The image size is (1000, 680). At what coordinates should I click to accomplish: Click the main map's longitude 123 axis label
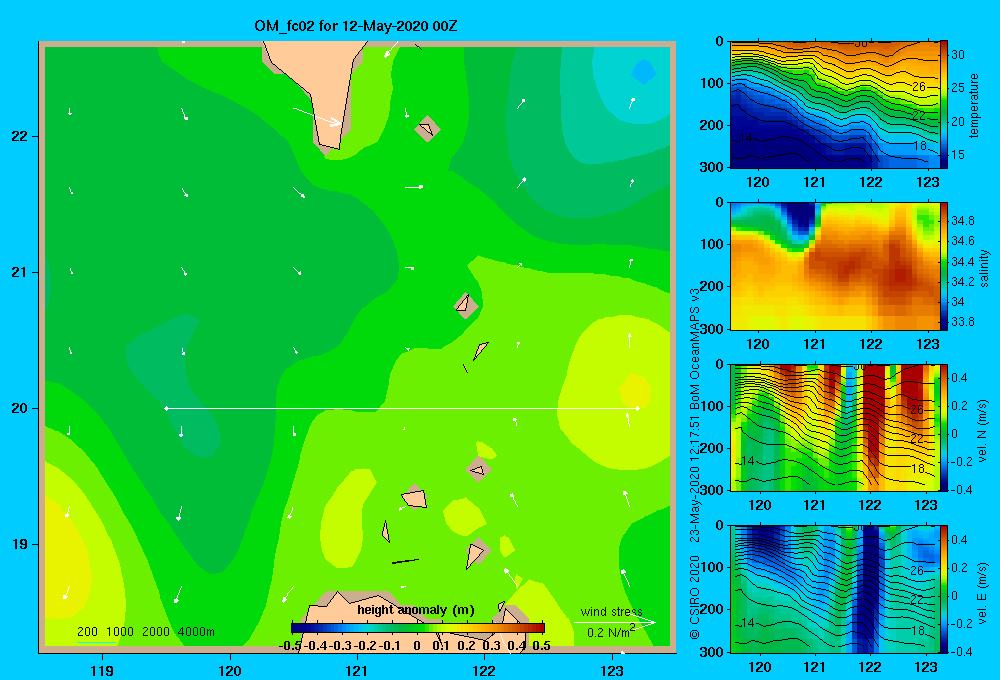612,670
